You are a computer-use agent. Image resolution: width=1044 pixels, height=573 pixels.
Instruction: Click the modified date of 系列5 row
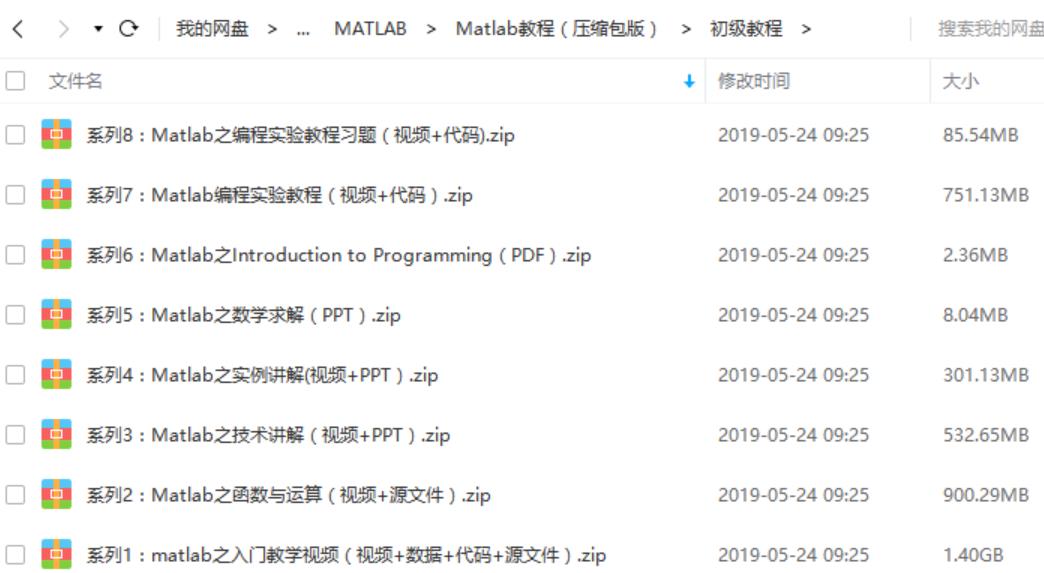pyautogui.click(x=793, y=315)
